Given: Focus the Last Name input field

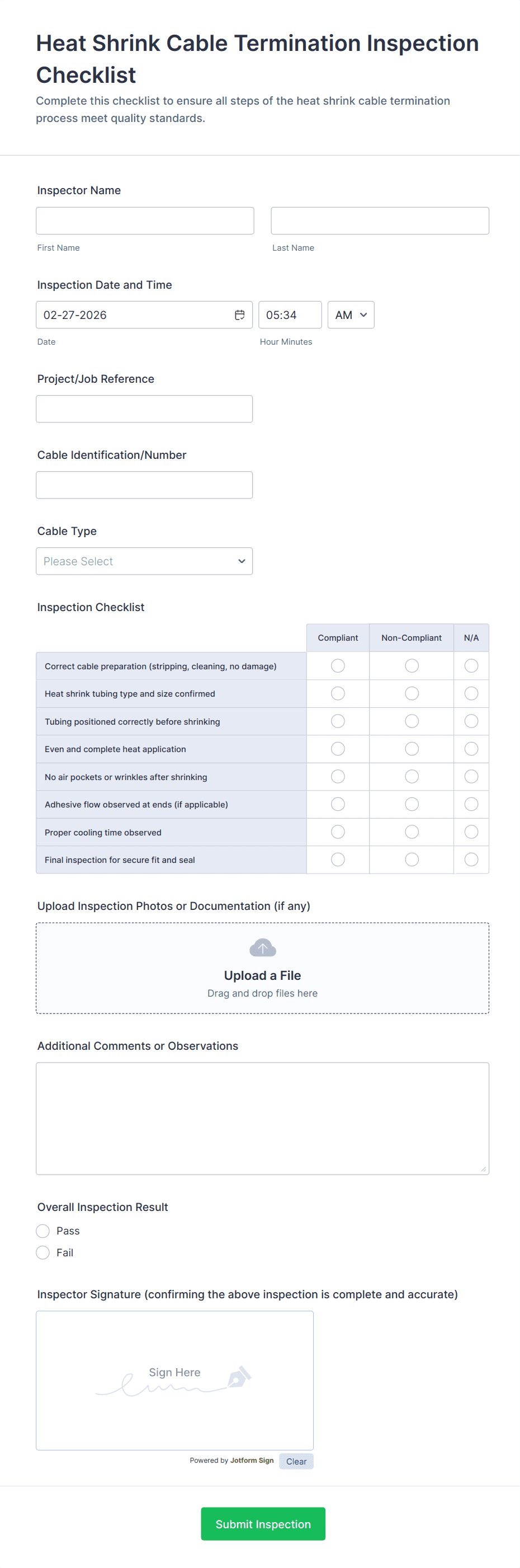Looking at the screenshot, I should pos(380,221).
